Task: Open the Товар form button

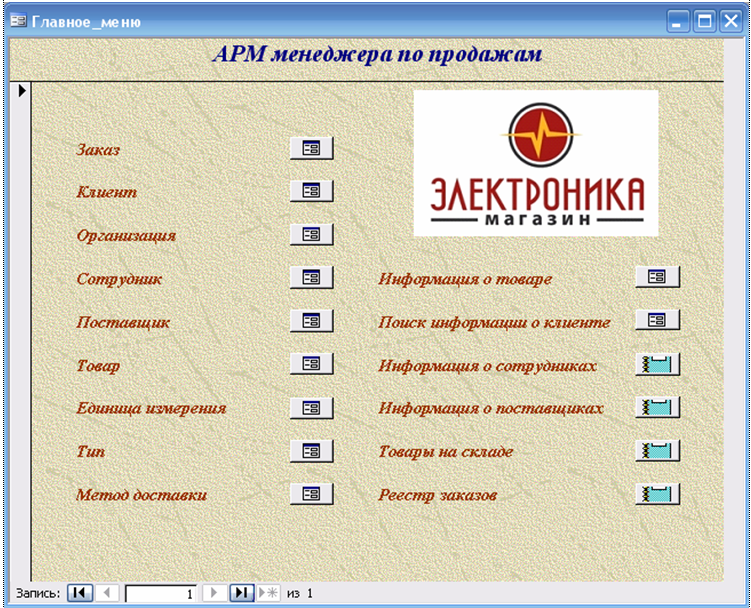Action: pos(311,365)
